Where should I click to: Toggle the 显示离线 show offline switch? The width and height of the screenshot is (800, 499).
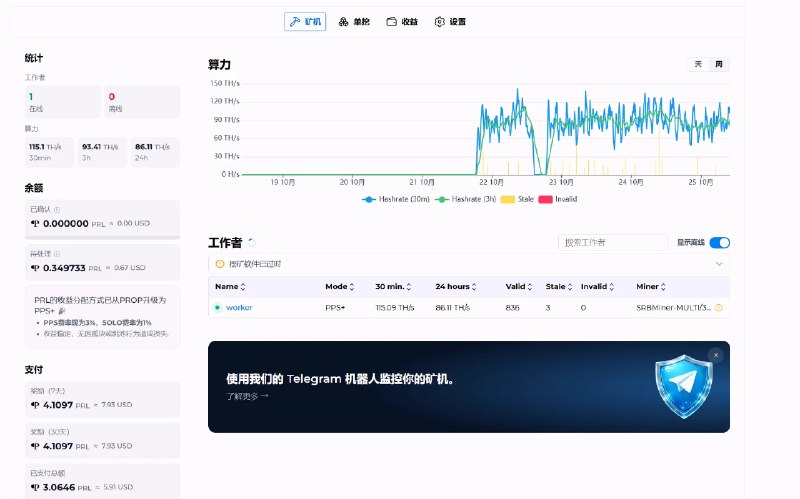click(x=719, y=242)
